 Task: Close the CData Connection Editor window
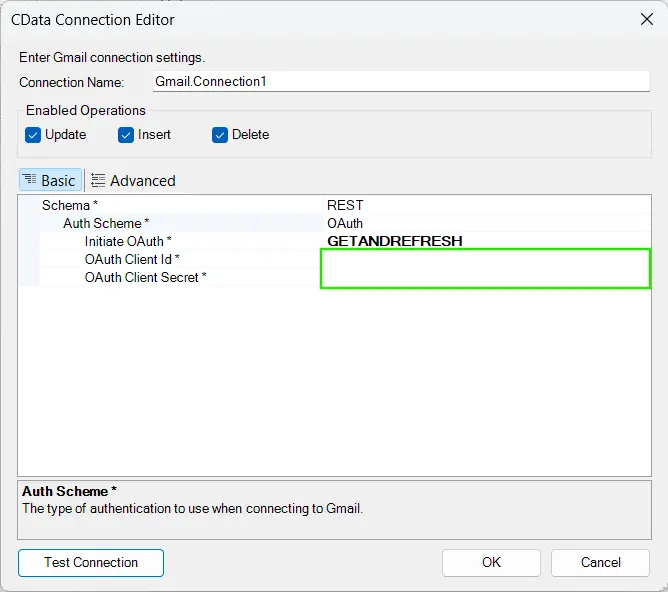[645, 18]
